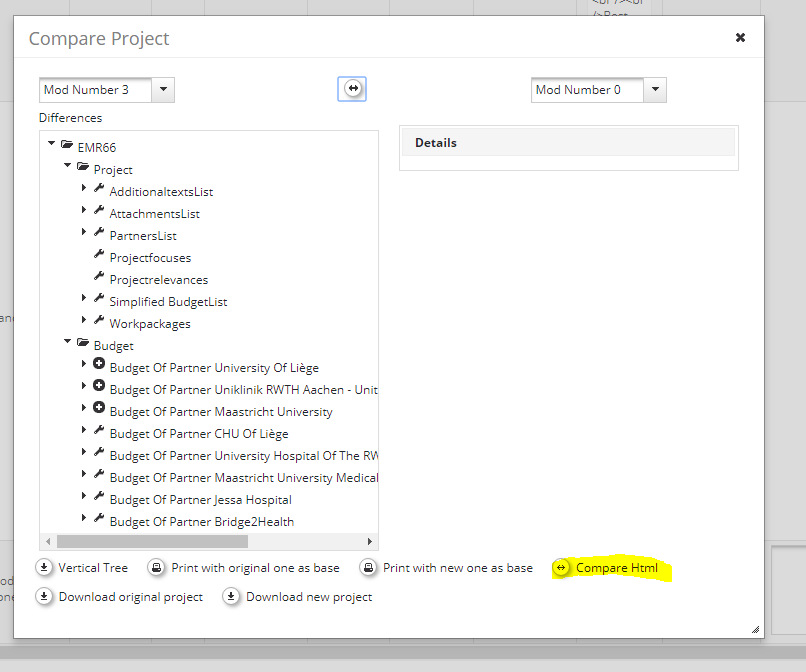Click the Download new project icon

click(232, 597)
